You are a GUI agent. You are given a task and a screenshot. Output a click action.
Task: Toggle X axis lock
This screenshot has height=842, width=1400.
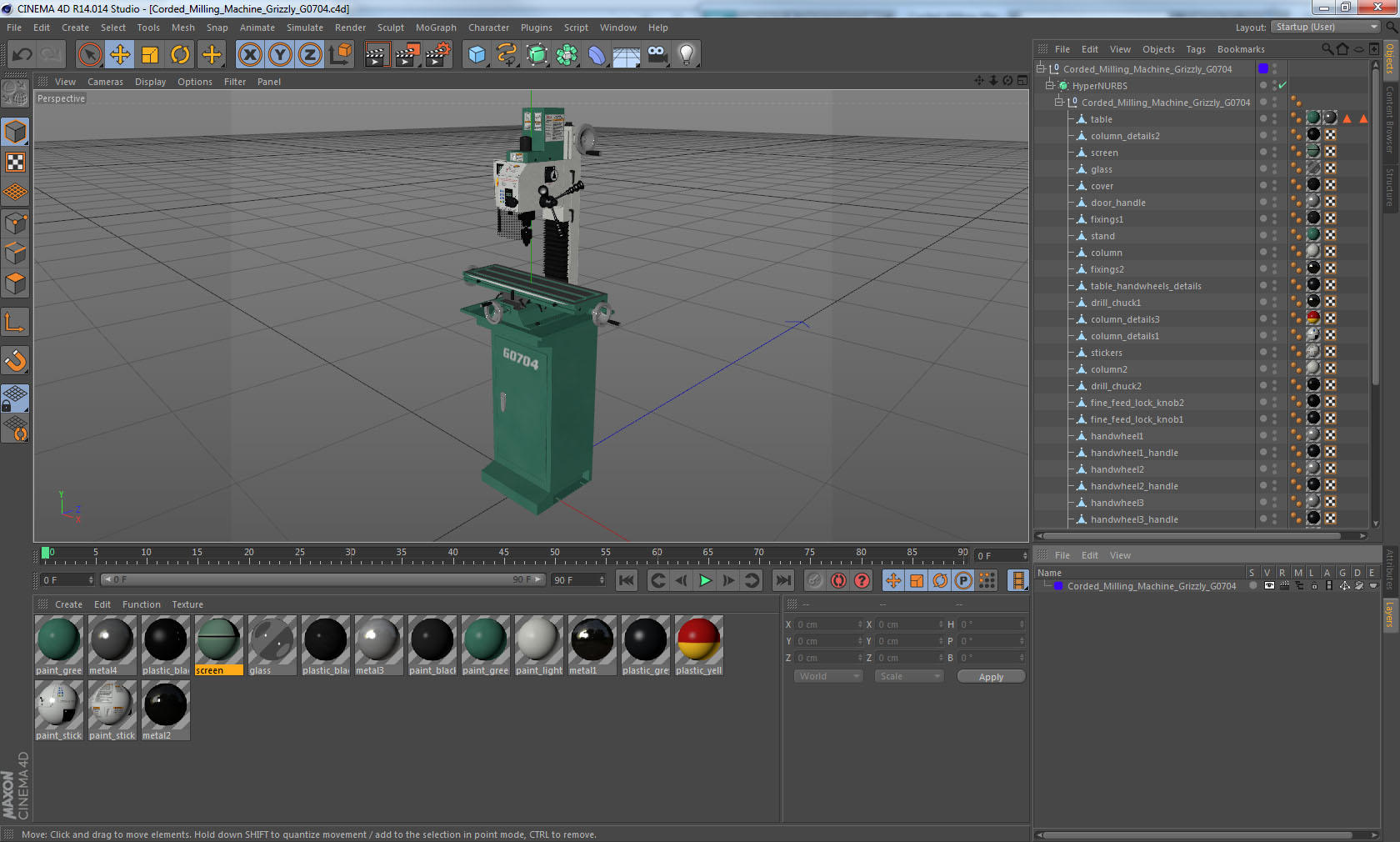click(x=249, y=55)
